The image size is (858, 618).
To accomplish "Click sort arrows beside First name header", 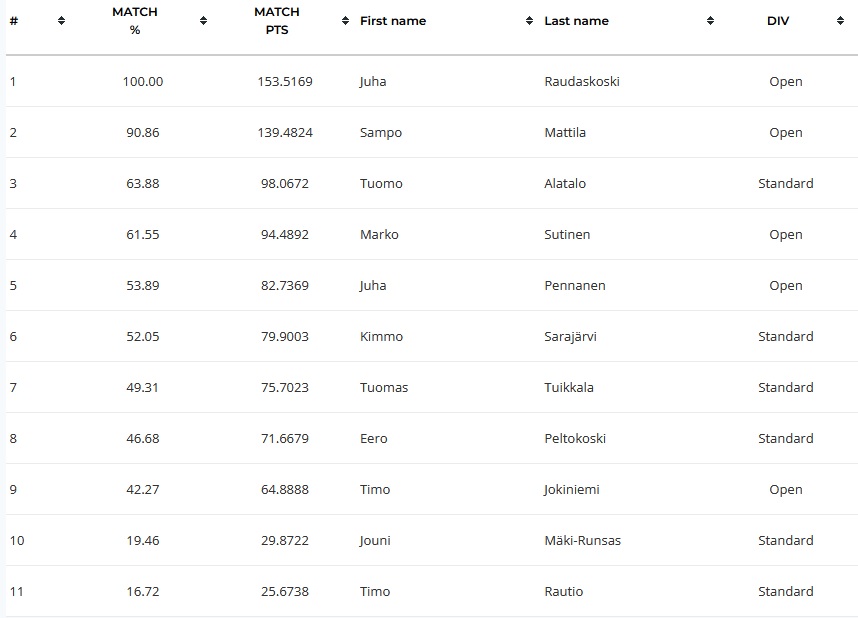I will click(529, 21).
